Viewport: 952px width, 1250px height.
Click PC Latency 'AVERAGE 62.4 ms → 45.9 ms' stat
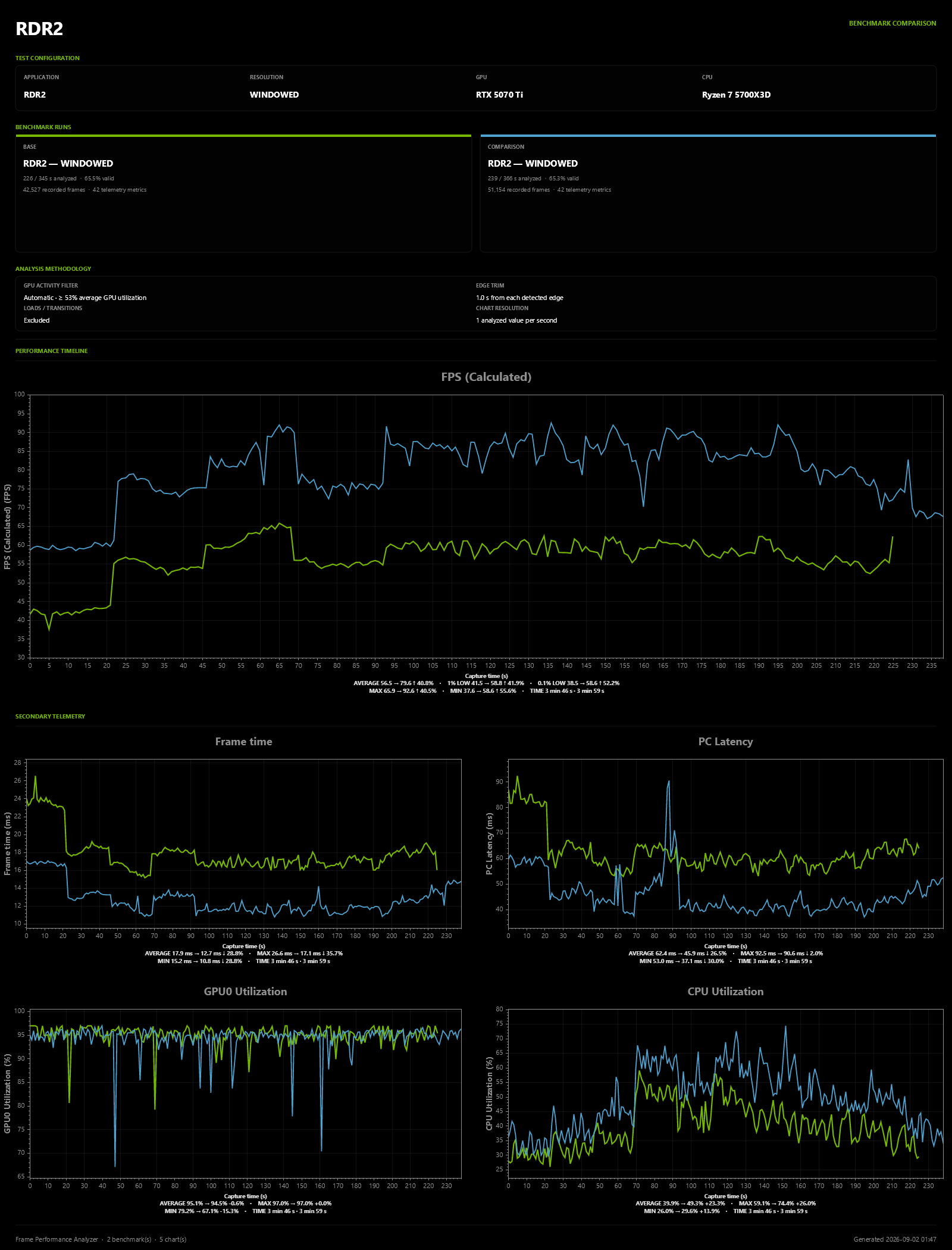[x=678, y=954]
